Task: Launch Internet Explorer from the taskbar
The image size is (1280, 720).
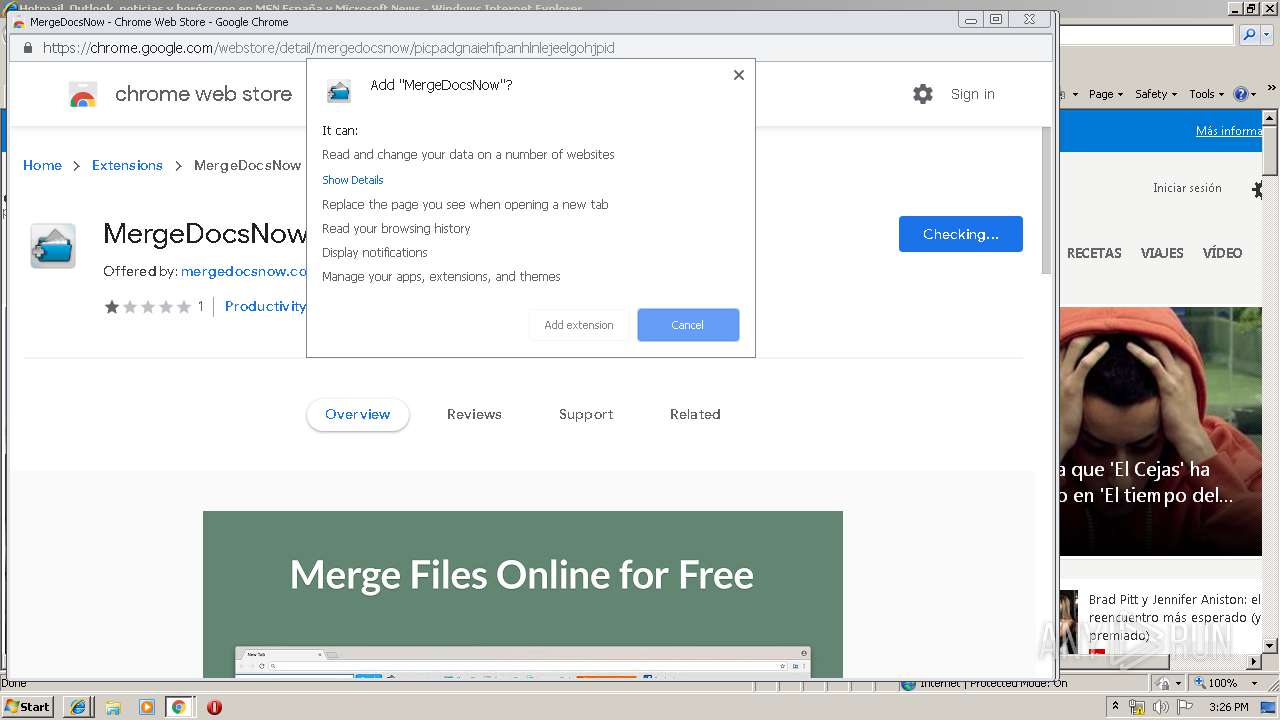Action: pyautogui.click(x=78, y=707)
